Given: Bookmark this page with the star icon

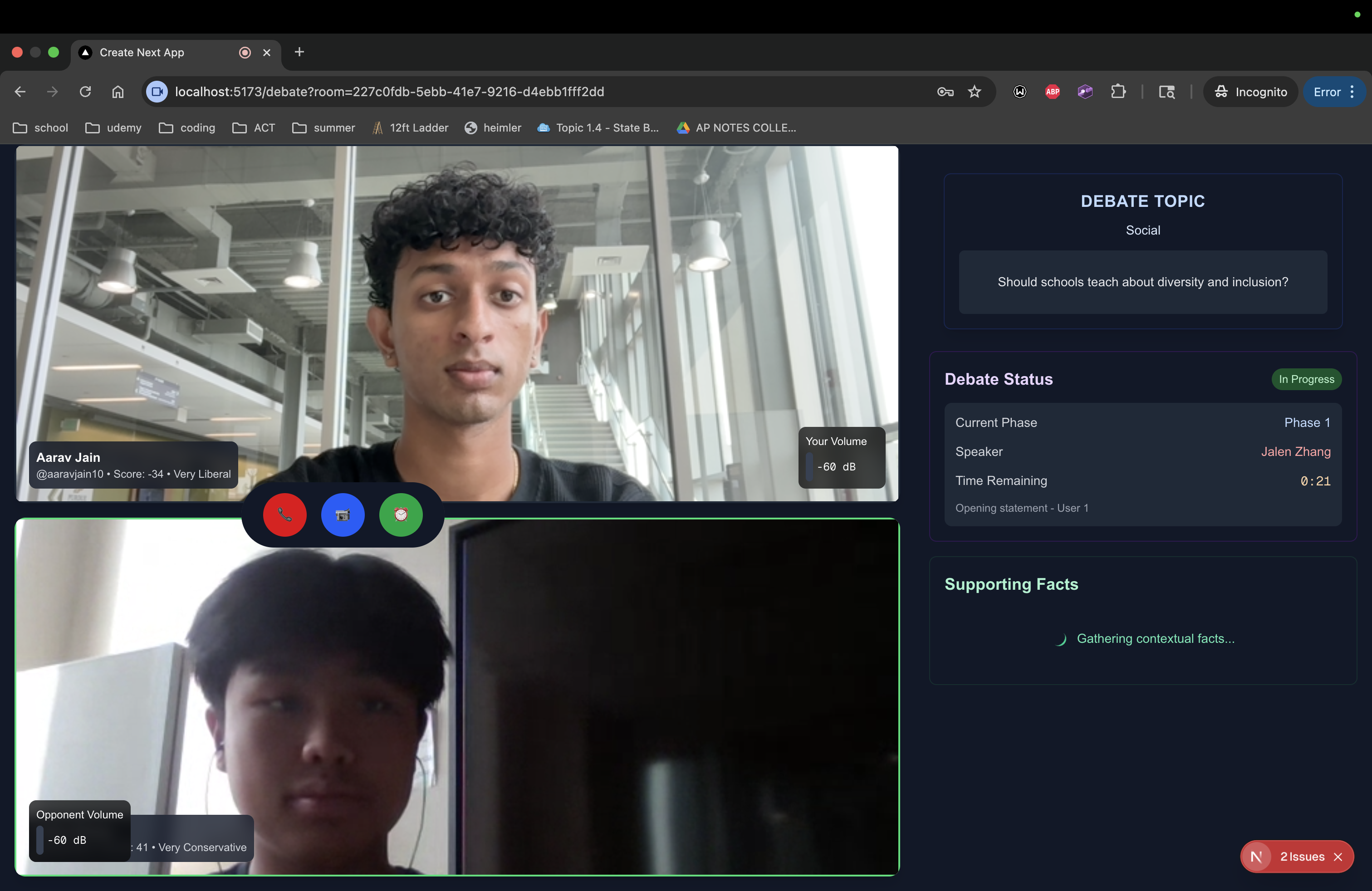Looking at the screenshot, I should (974, 92).
